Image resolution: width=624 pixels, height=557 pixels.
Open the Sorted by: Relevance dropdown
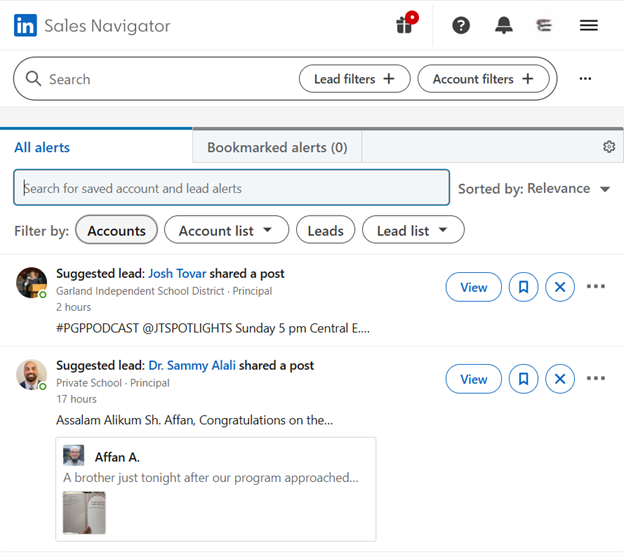coord(534,189)
